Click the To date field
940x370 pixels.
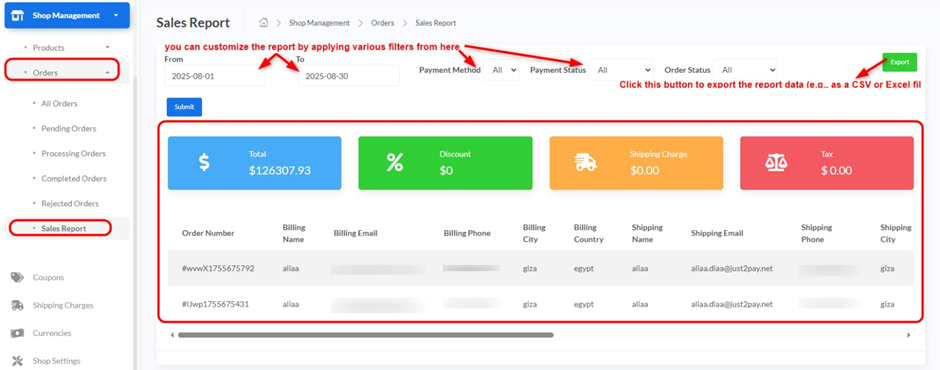tap(348, 76)
